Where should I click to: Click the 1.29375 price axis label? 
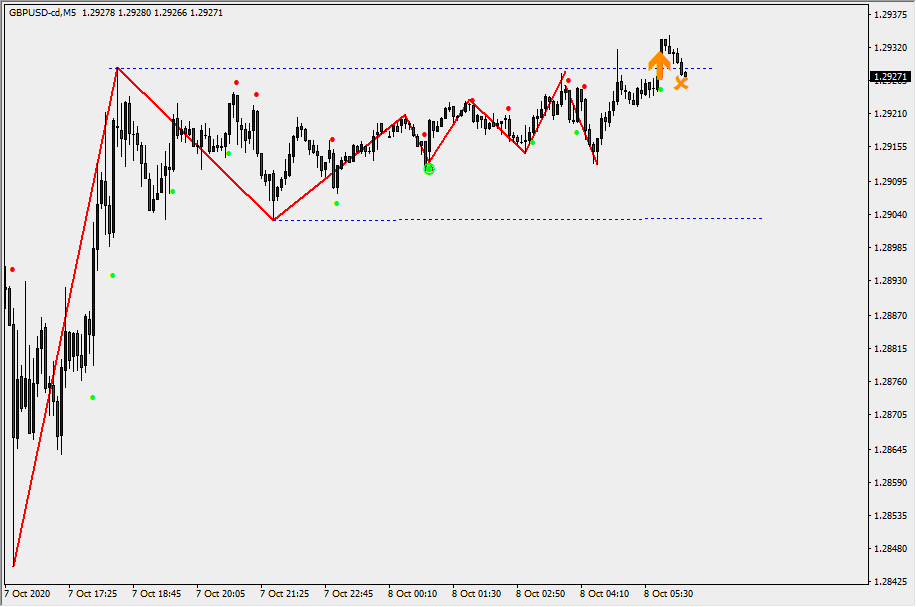click(889, 15)
